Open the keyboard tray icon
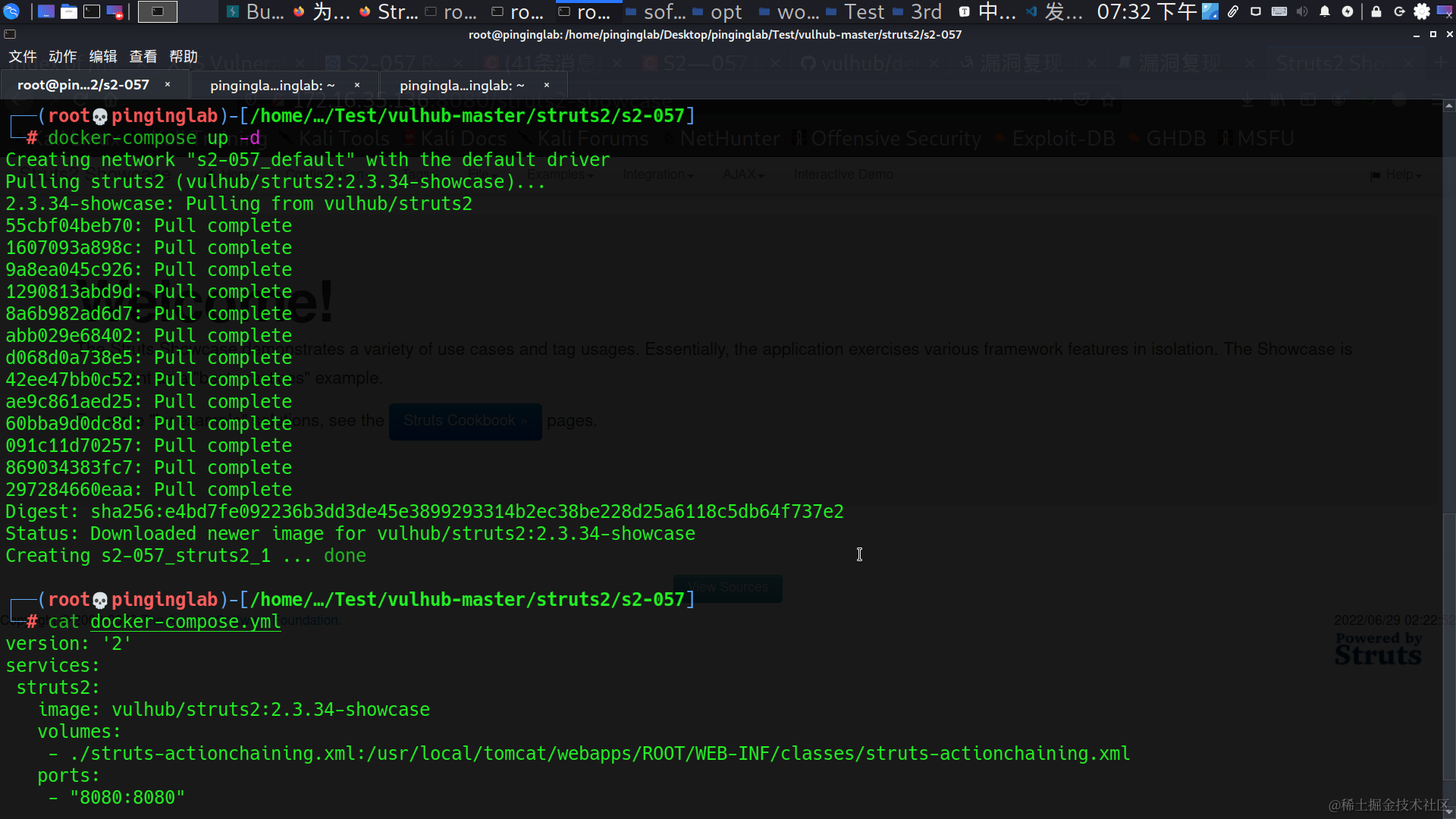Image resolution: width=1456 pixels, height=819 pixels. click(x=1279, y=11)
